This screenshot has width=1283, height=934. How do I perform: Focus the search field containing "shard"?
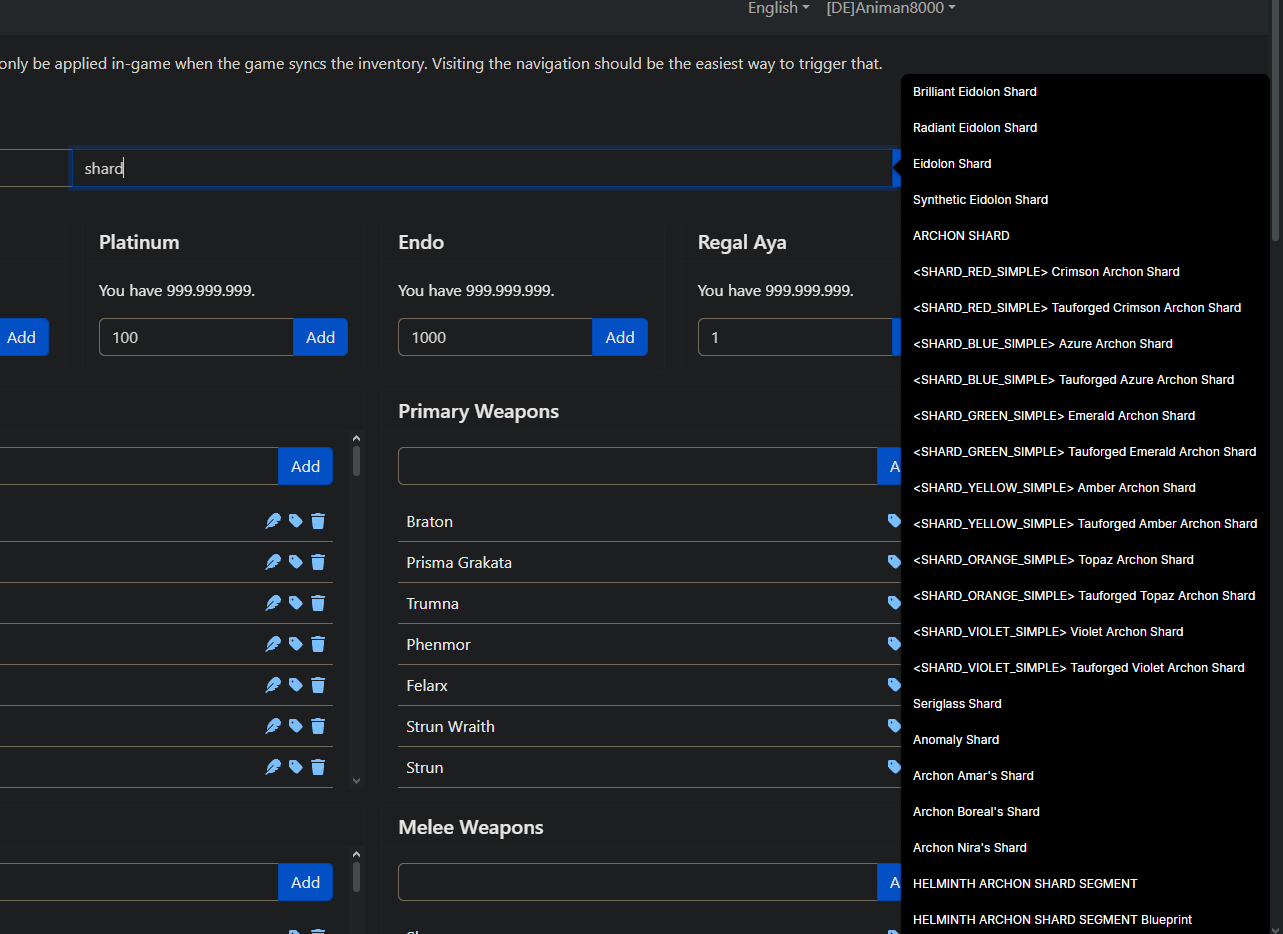tap(480, 169)
